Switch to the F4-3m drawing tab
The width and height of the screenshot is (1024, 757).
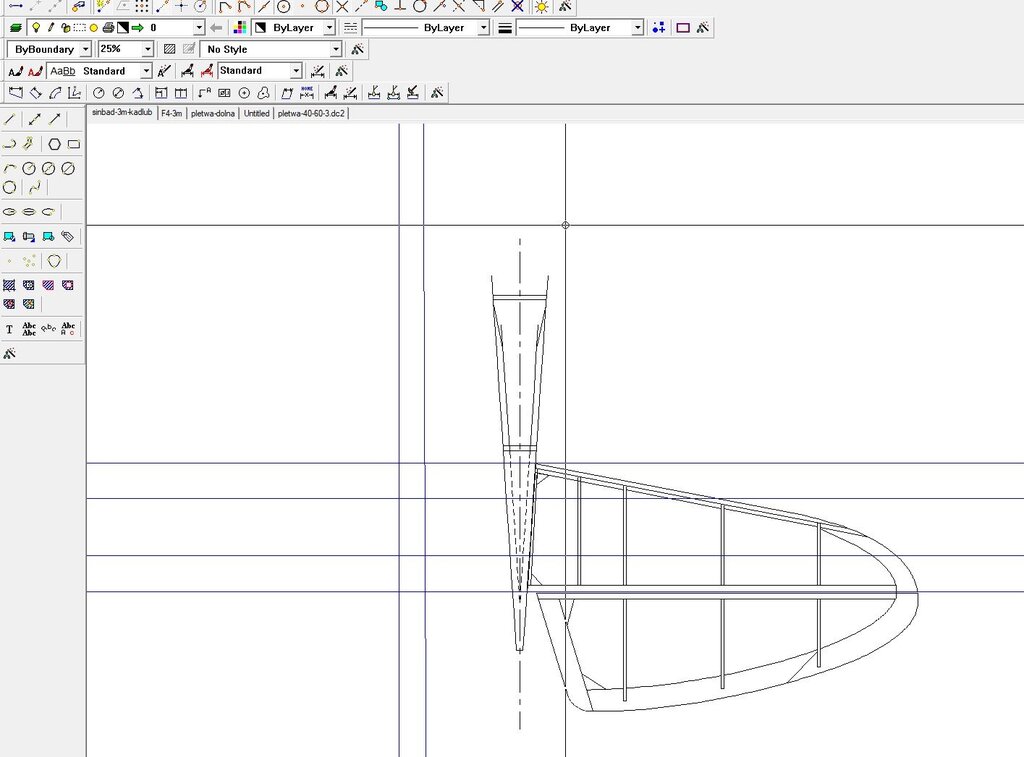tap(171, 114)
